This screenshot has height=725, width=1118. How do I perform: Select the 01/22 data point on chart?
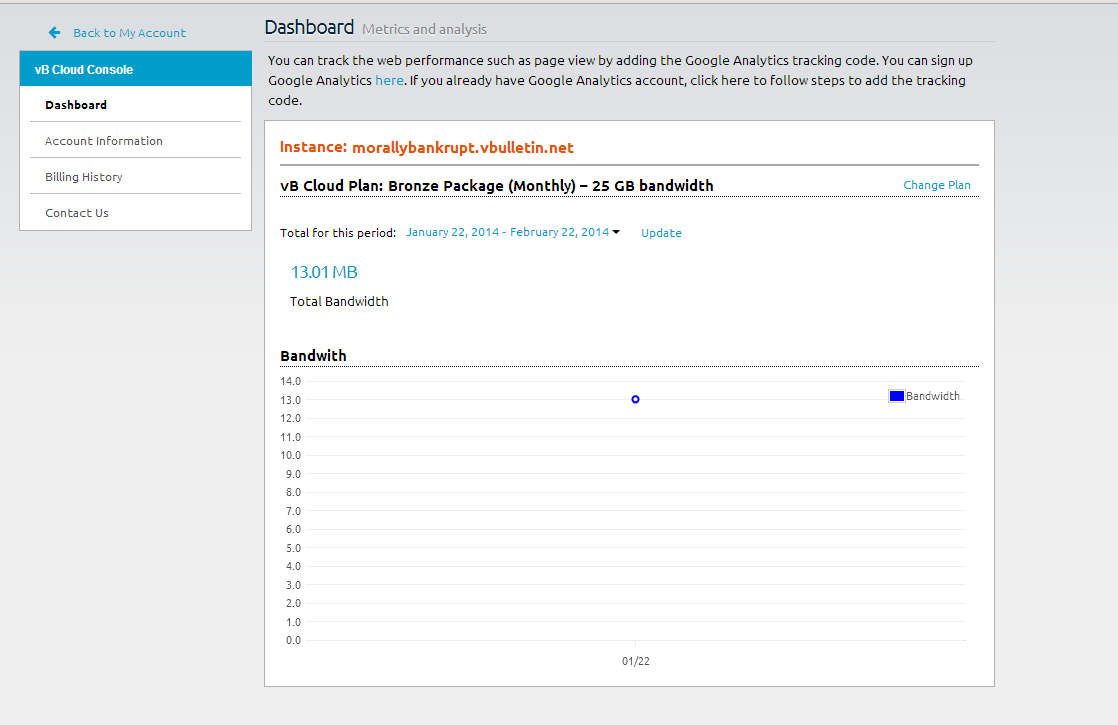[x=635, y=399]
